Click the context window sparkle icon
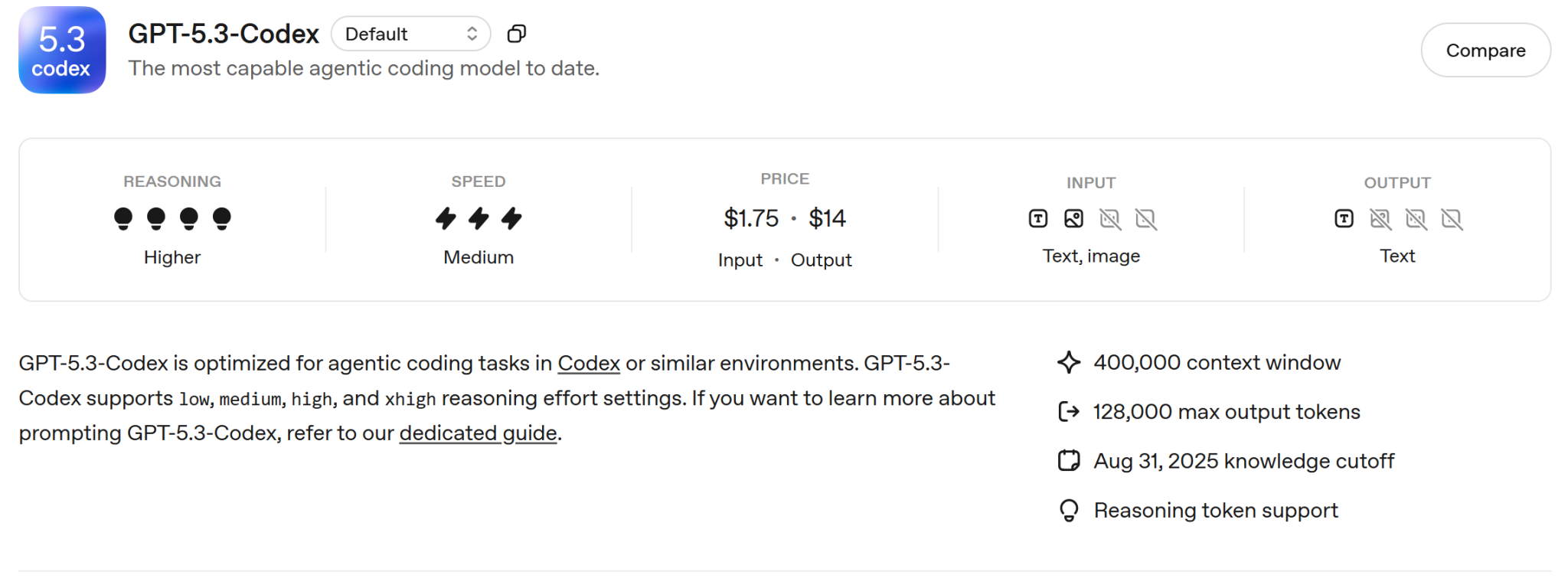 click(1069, 362)
